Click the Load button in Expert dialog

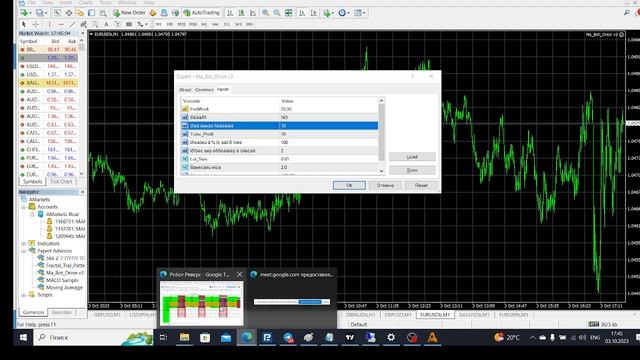412,157
